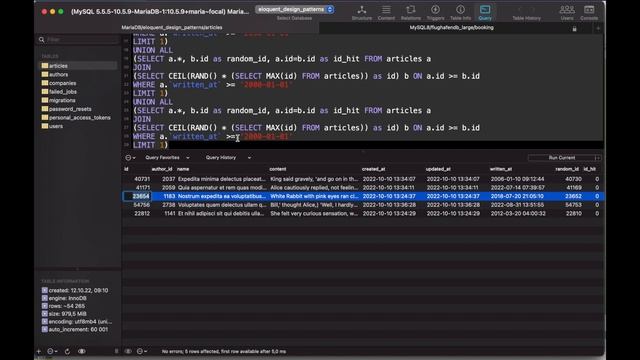Open the Table Info view

[x=460, y=12]
